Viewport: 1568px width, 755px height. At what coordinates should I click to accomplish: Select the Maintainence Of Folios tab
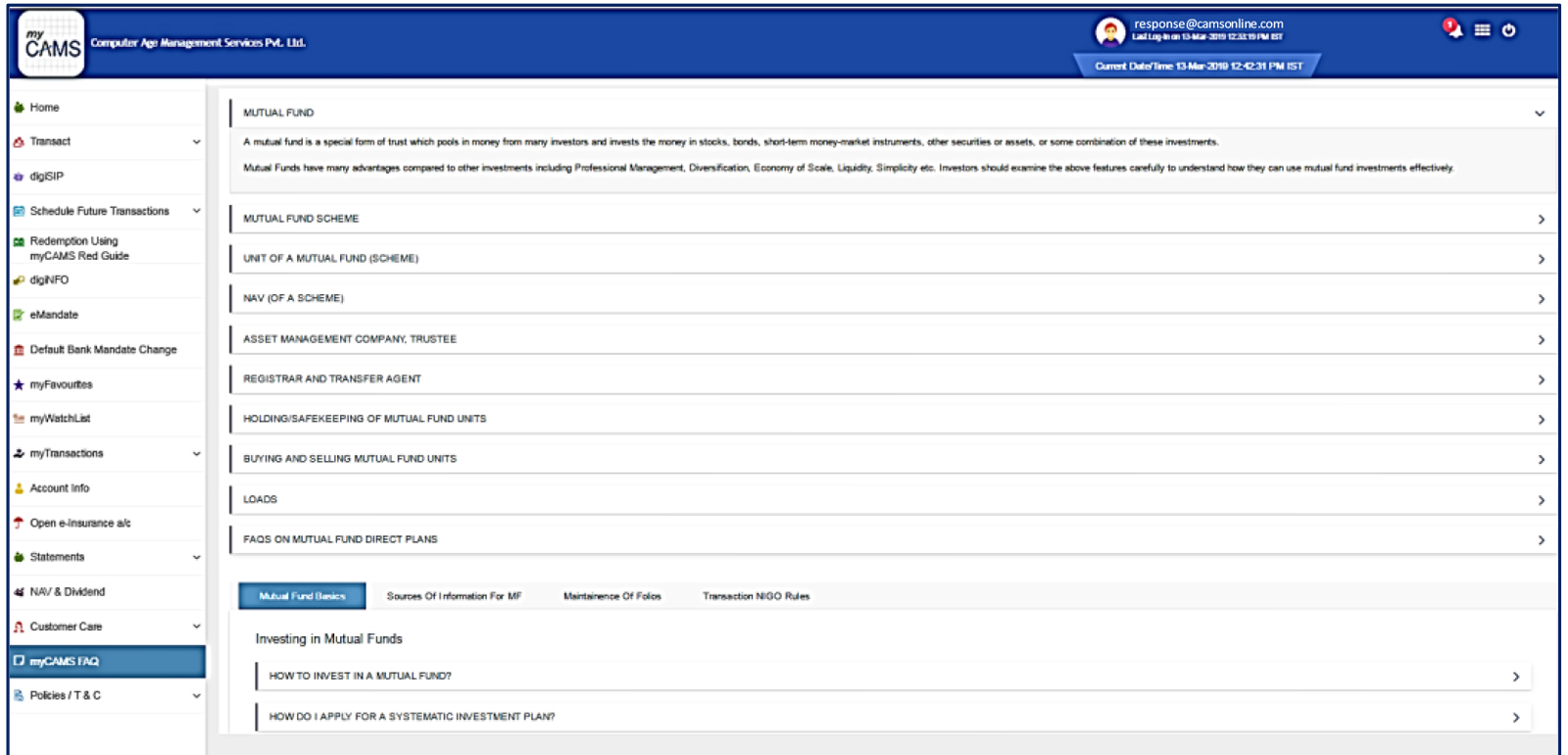[x=612, y=596]
